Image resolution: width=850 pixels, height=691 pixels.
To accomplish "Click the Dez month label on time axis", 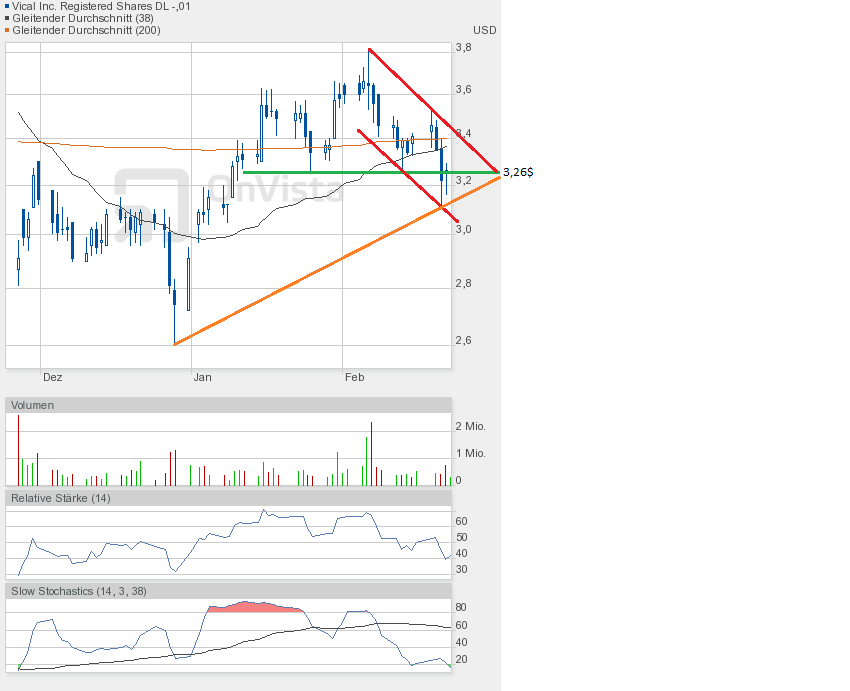I will point(52,377).
